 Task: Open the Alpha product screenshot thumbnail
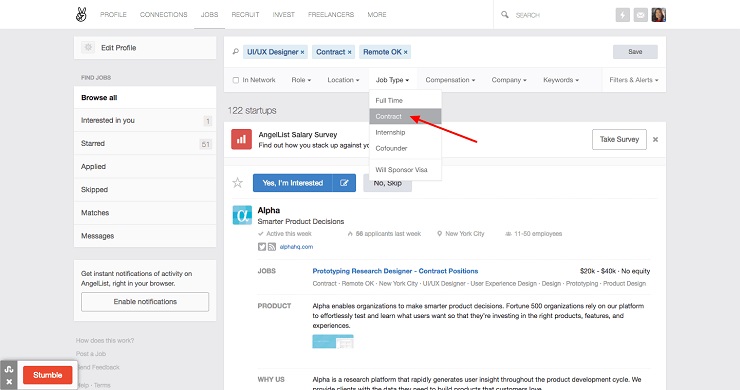click(x=333, y=341)
